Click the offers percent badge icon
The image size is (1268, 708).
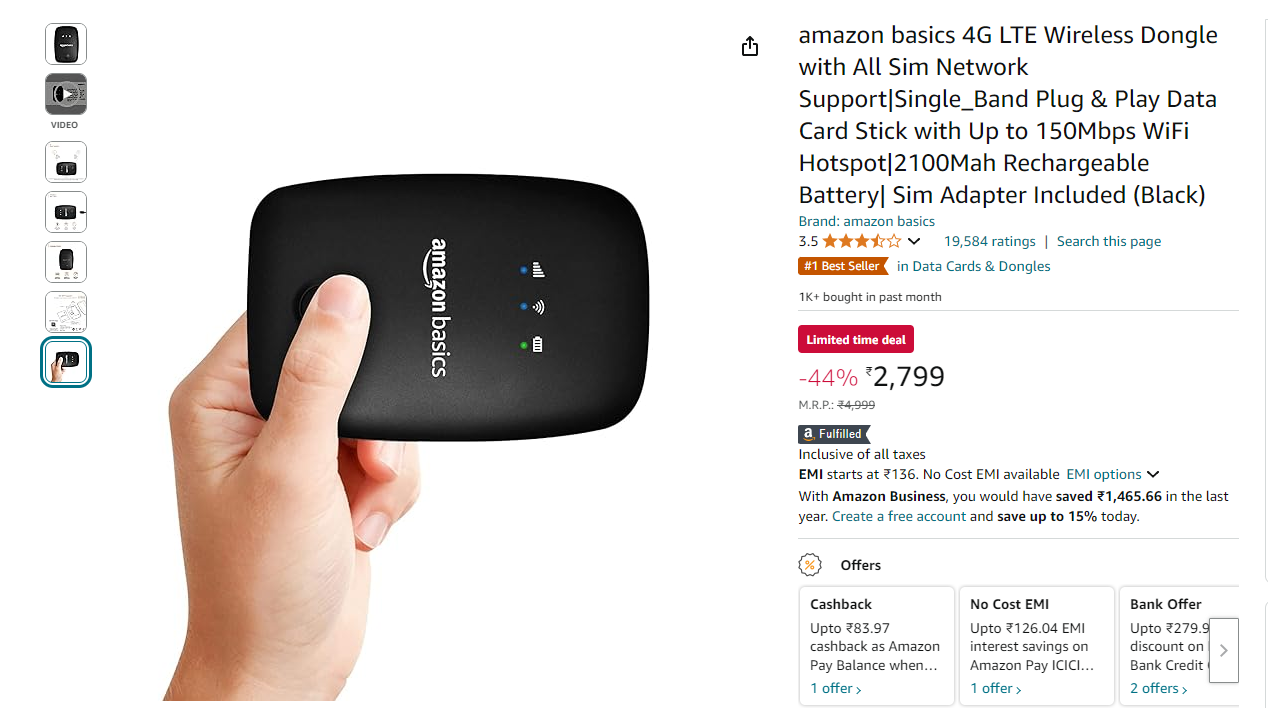810,565
